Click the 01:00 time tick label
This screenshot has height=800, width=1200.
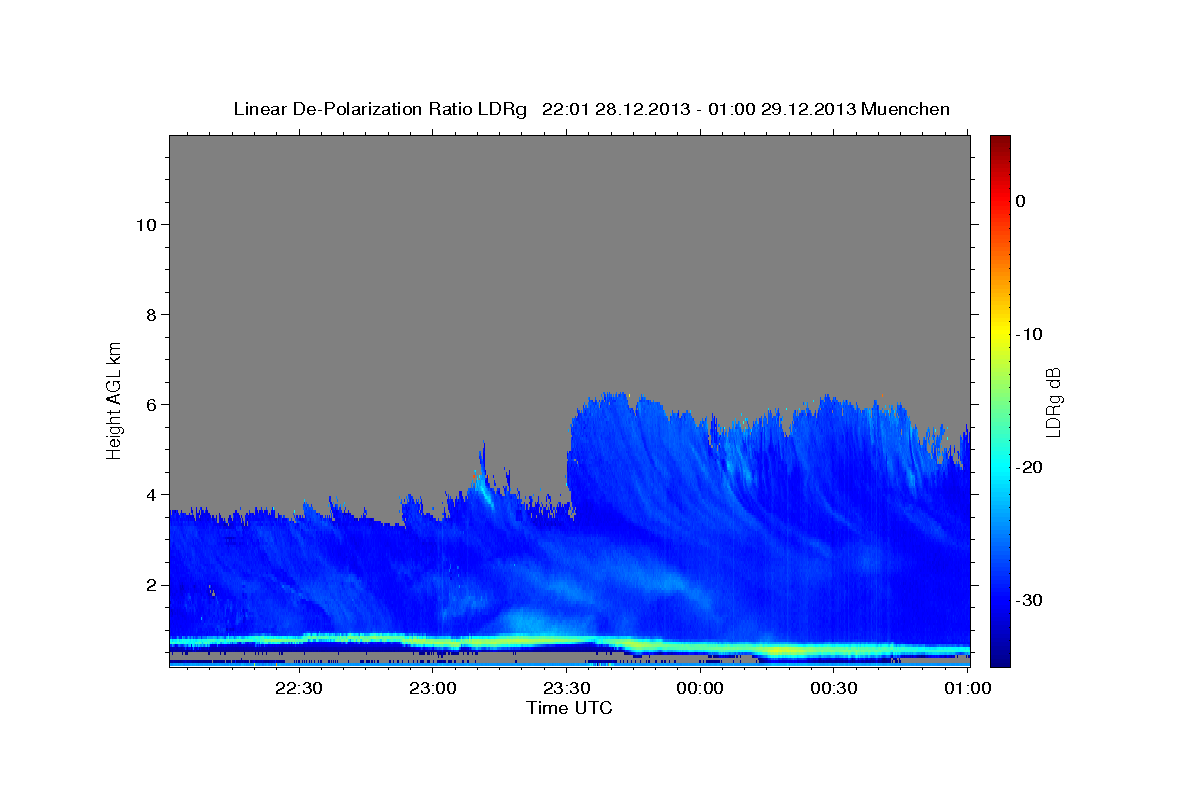[967, 689]
